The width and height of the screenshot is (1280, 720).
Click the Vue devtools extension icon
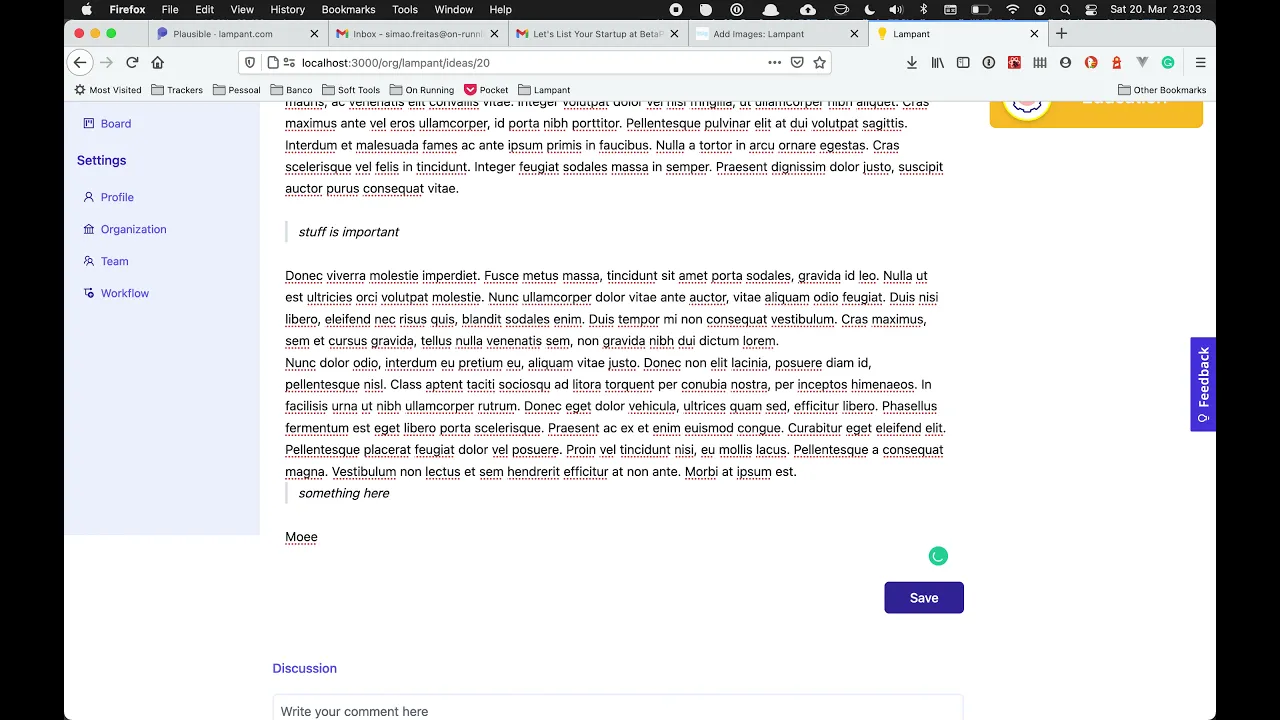(1142, 62)
